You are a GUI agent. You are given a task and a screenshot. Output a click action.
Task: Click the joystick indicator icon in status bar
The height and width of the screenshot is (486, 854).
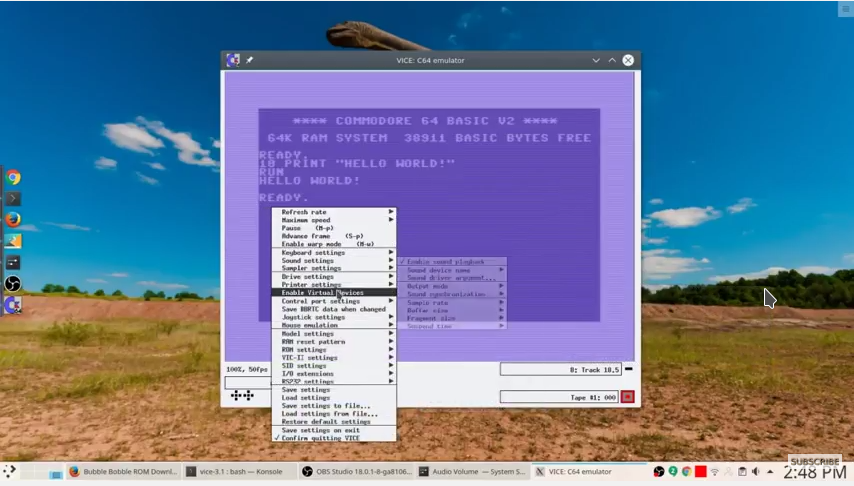coord(242,396)
